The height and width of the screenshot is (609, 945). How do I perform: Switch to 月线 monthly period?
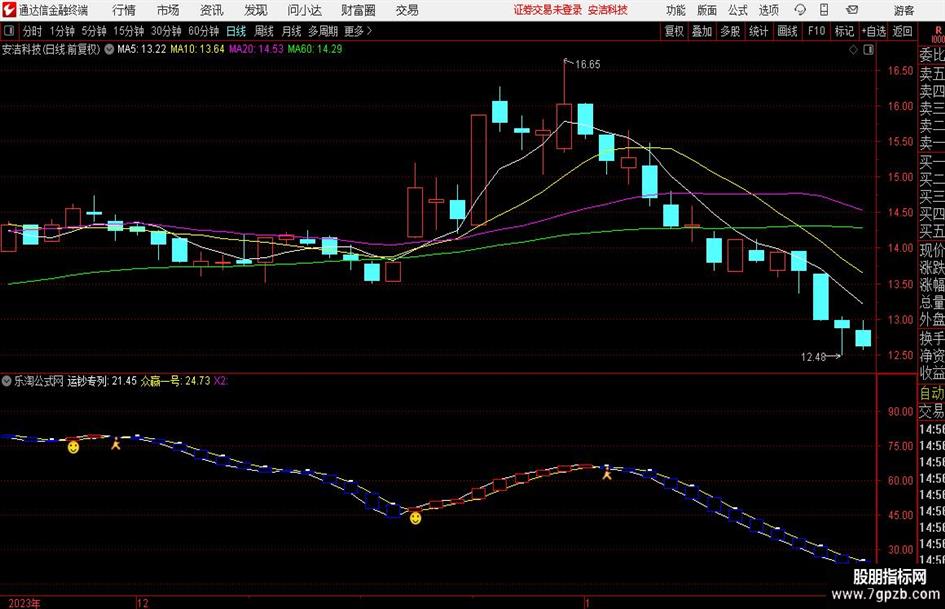pyautogui.click(x=292, y=31)
